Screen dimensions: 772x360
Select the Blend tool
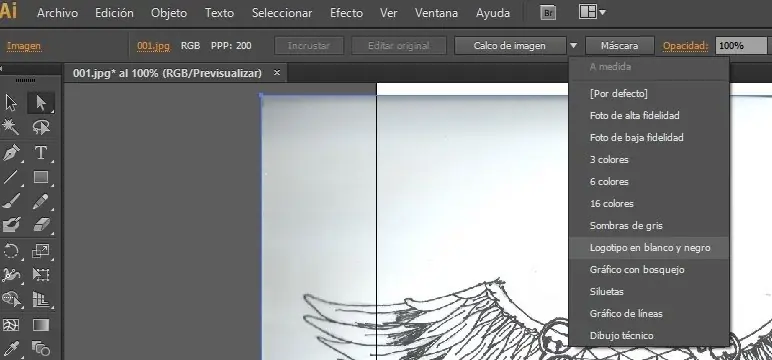pos(41,349)
